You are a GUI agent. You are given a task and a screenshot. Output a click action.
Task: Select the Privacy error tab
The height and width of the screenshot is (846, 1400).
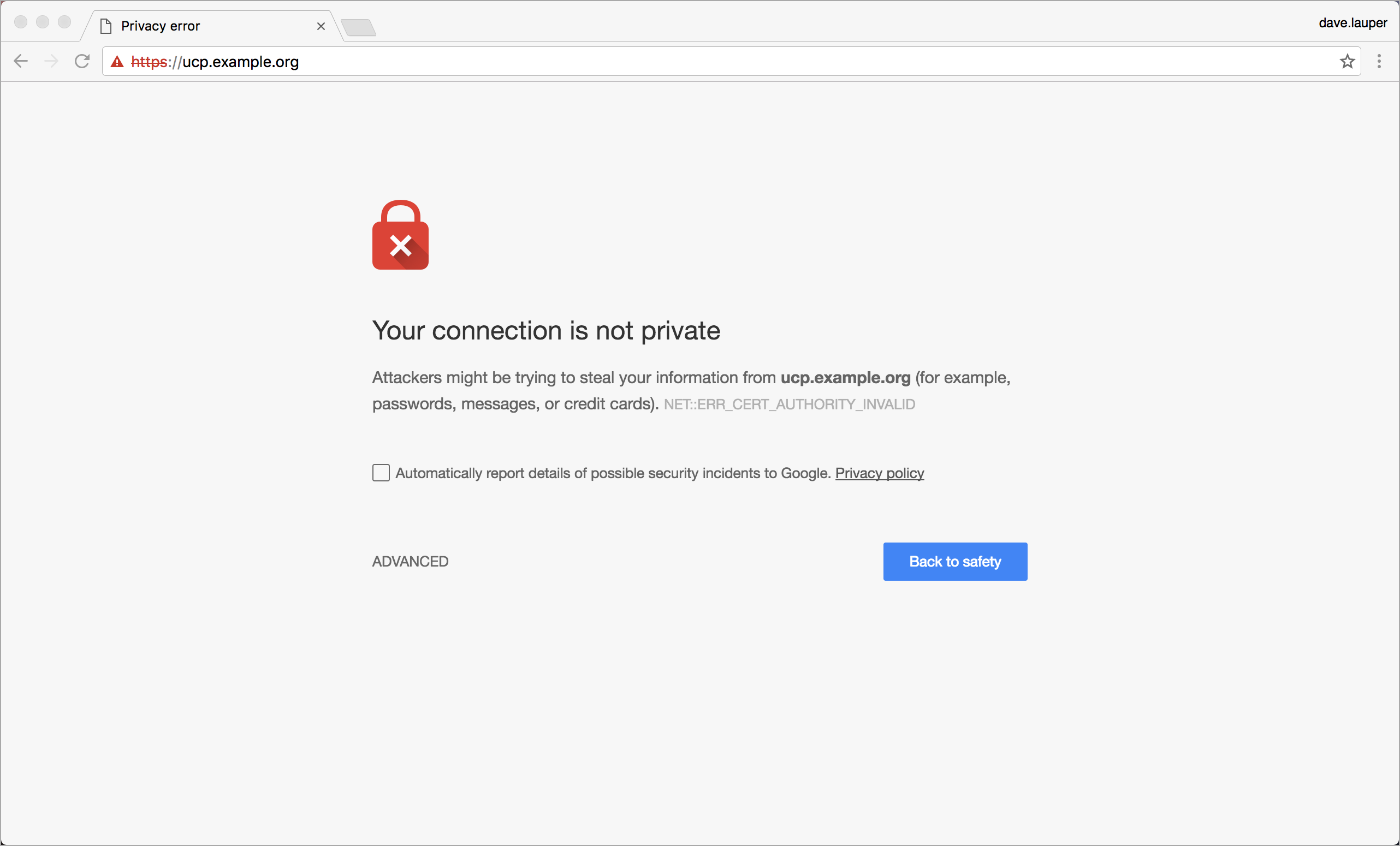pyautogui.click(x=200, y=25)
